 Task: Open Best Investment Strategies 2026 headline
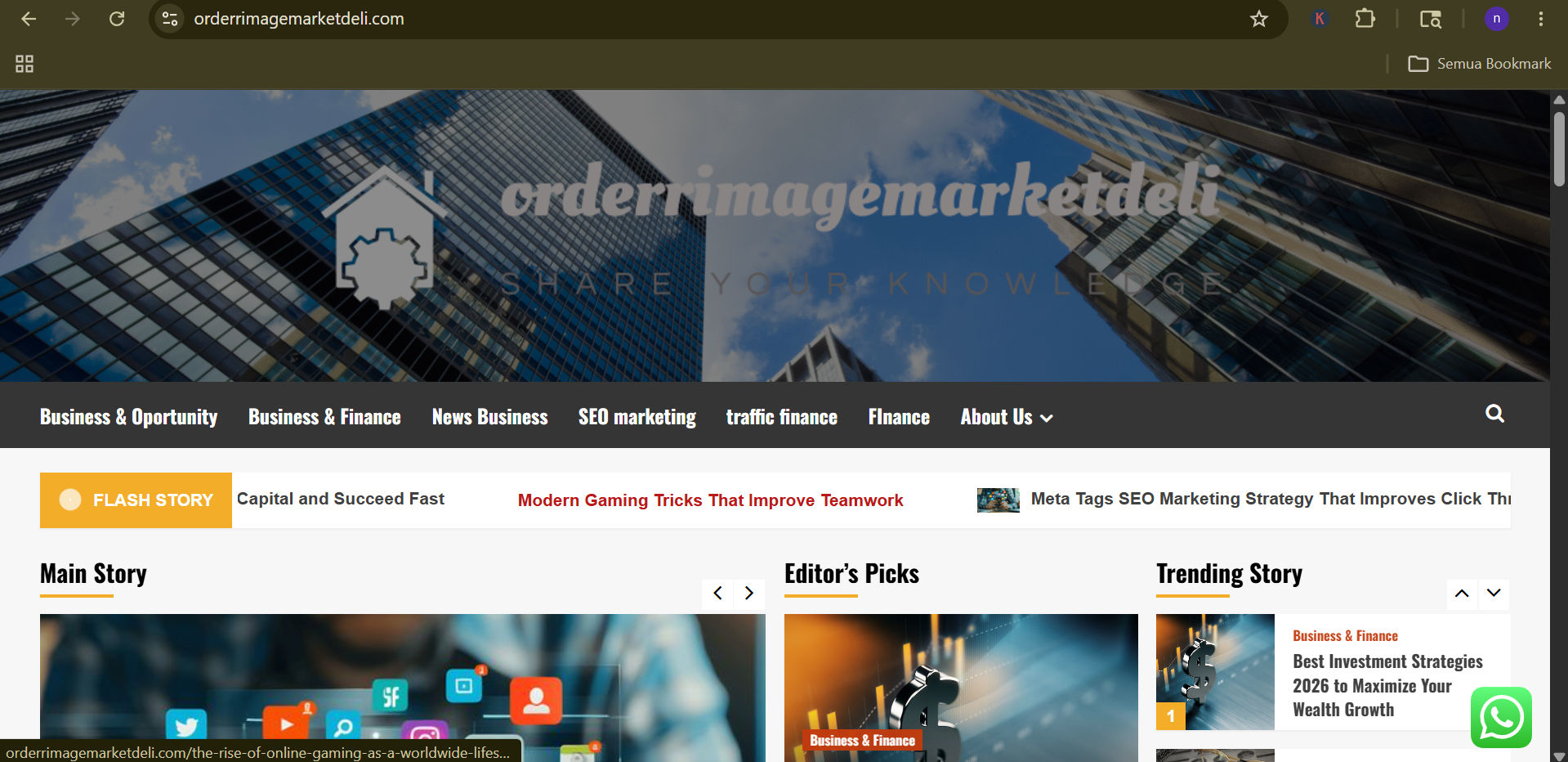click(x=1387, y=685)
